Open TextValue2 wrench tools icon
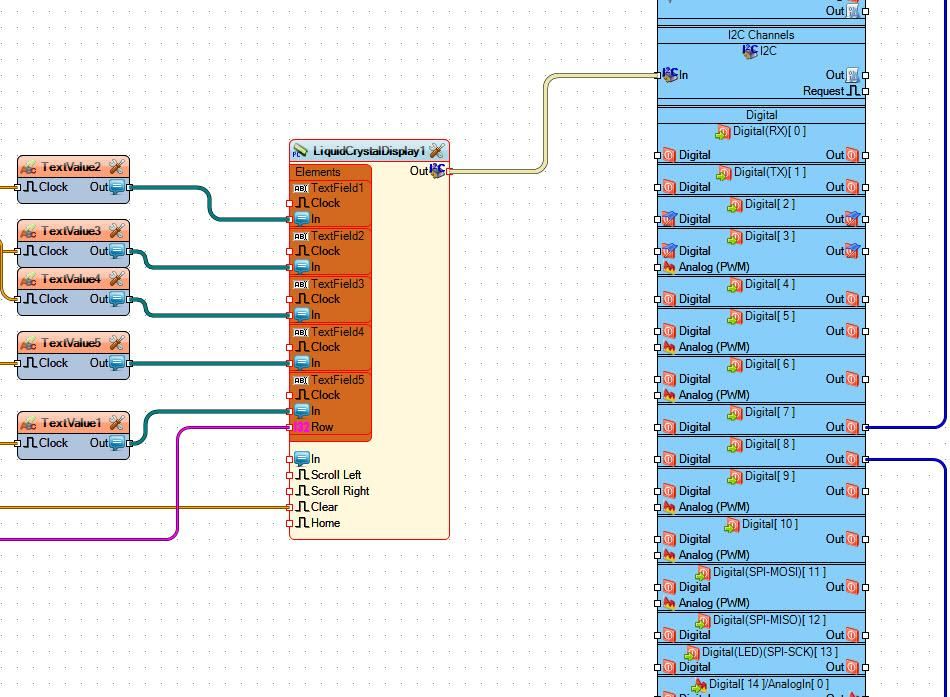This screenshot has height=697, width=950. (x=117, y=167)
